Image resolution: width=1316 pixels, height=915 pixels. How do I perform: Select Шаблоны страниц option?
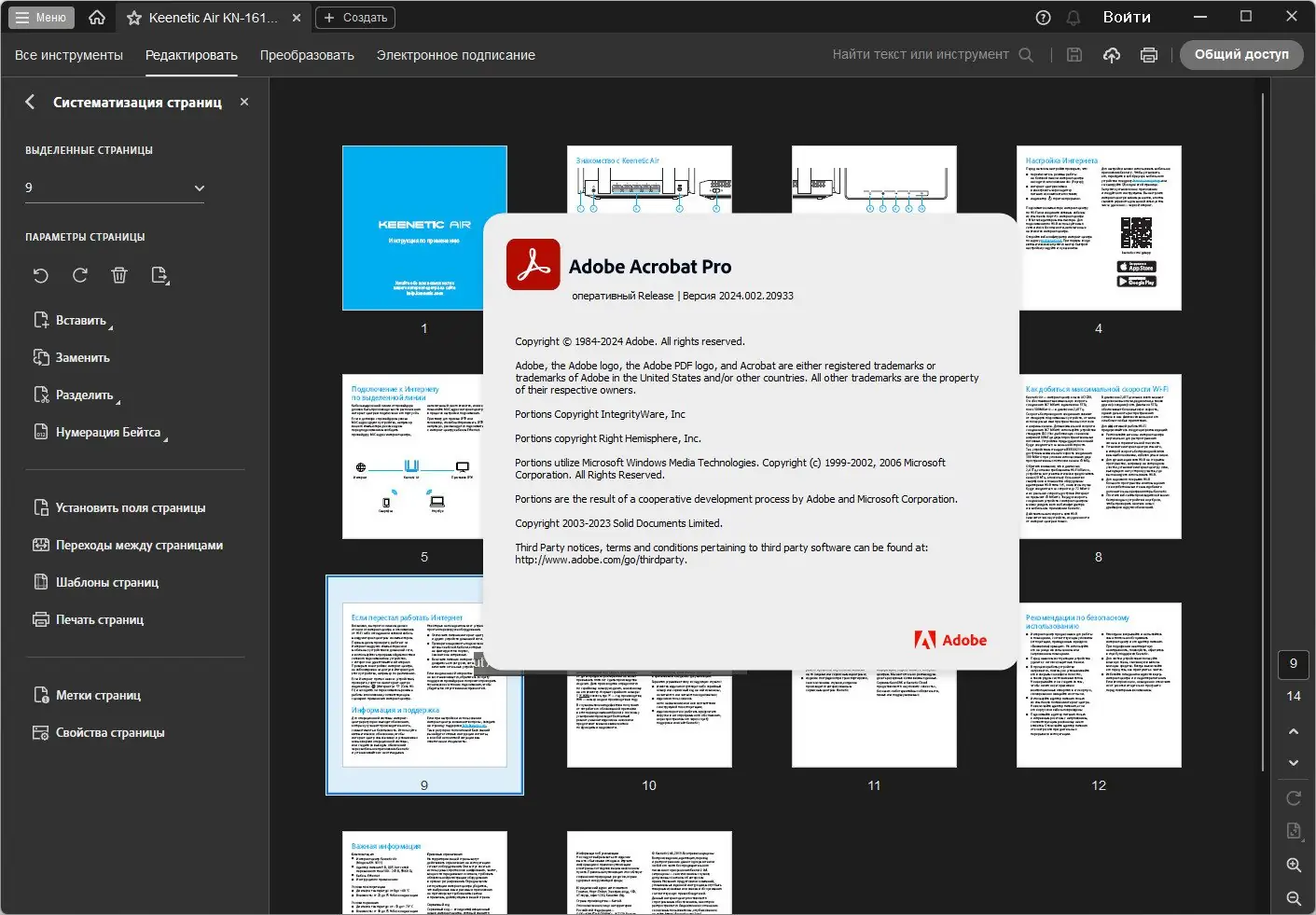[96, 582]
